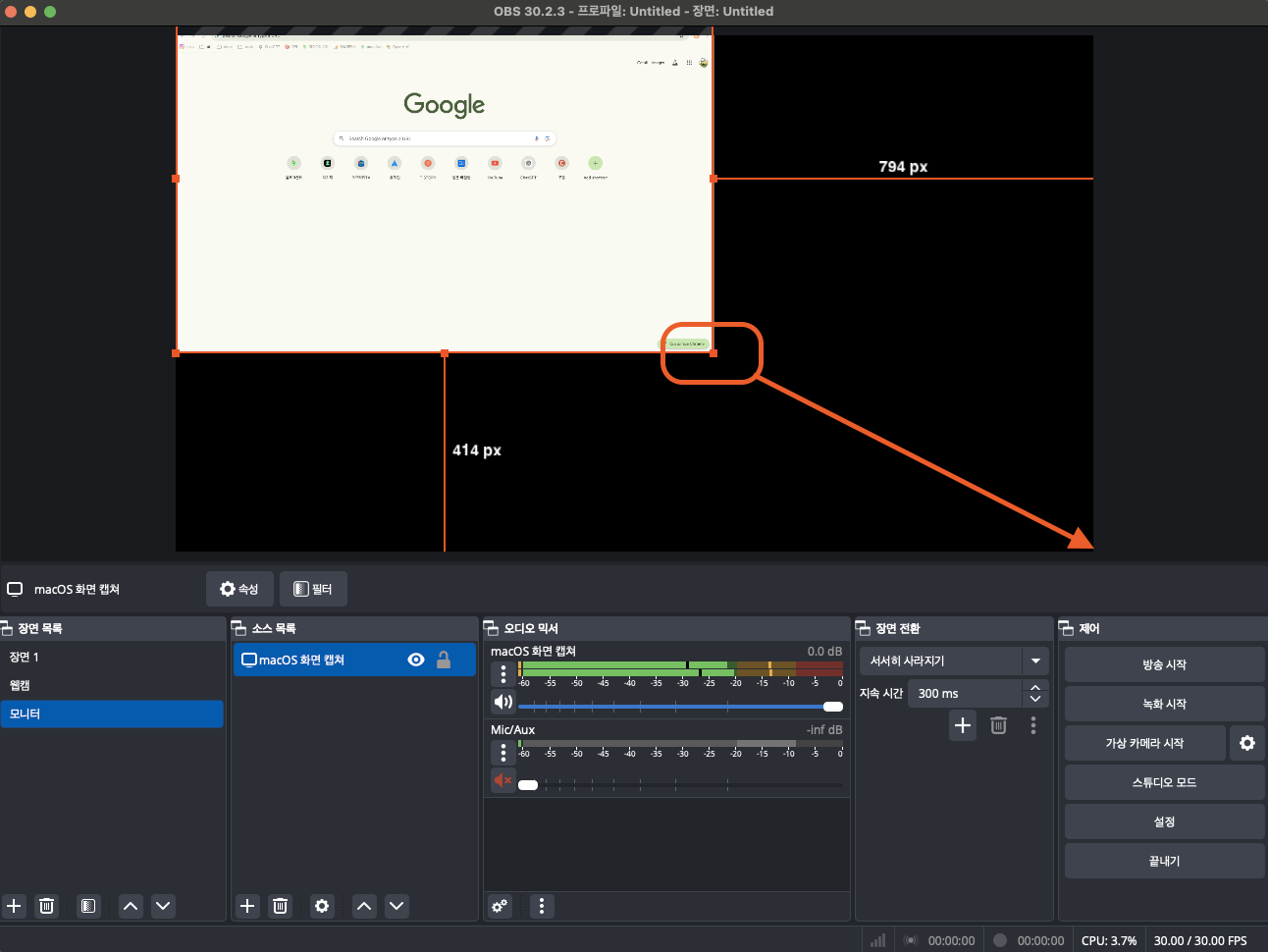Screen dimensions: 1268x952
Task: Toggle lock on macOS 화면 캡쳐 source
Action: click(x=444, y=660)
